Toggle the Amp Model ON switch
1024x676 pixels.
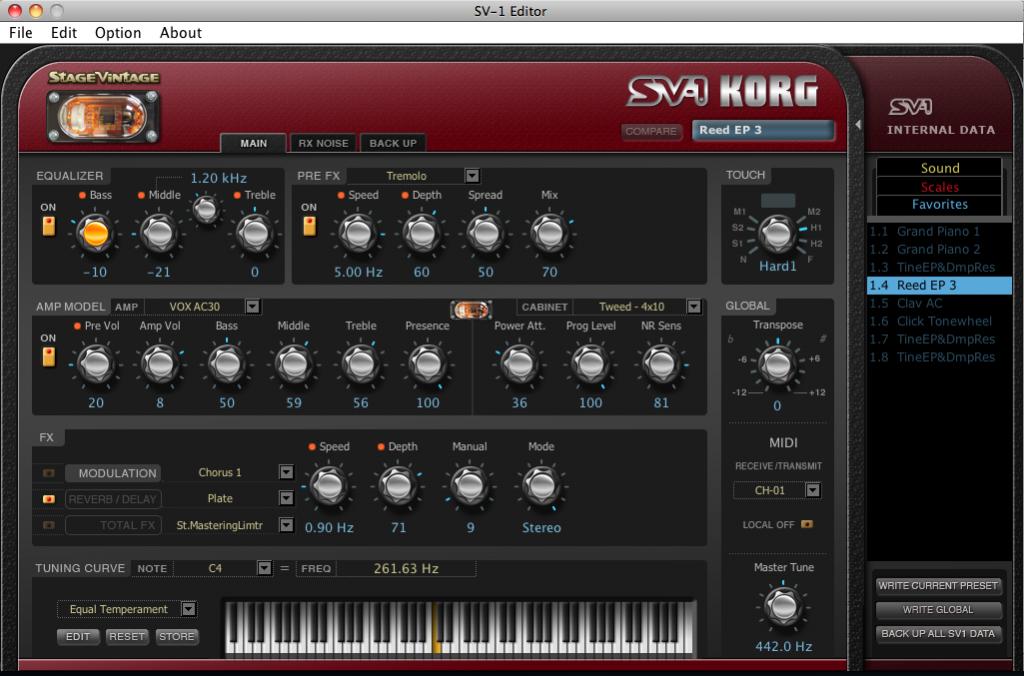pyautogui.click(x=49, y=357)
